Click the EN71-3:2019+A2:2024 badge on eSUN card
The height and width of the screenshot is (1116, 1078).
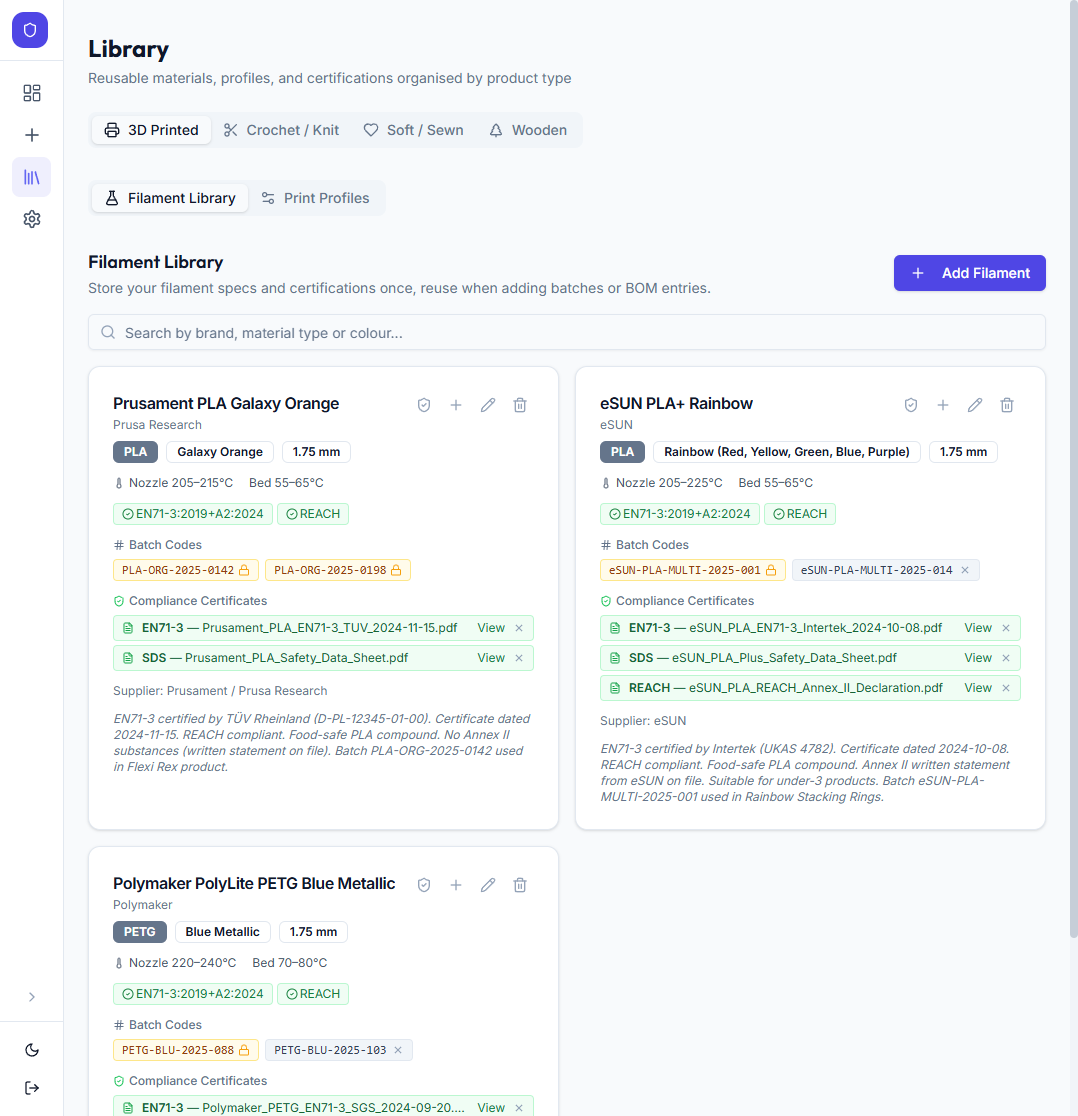pyautogui.click(x=680, y=514)
